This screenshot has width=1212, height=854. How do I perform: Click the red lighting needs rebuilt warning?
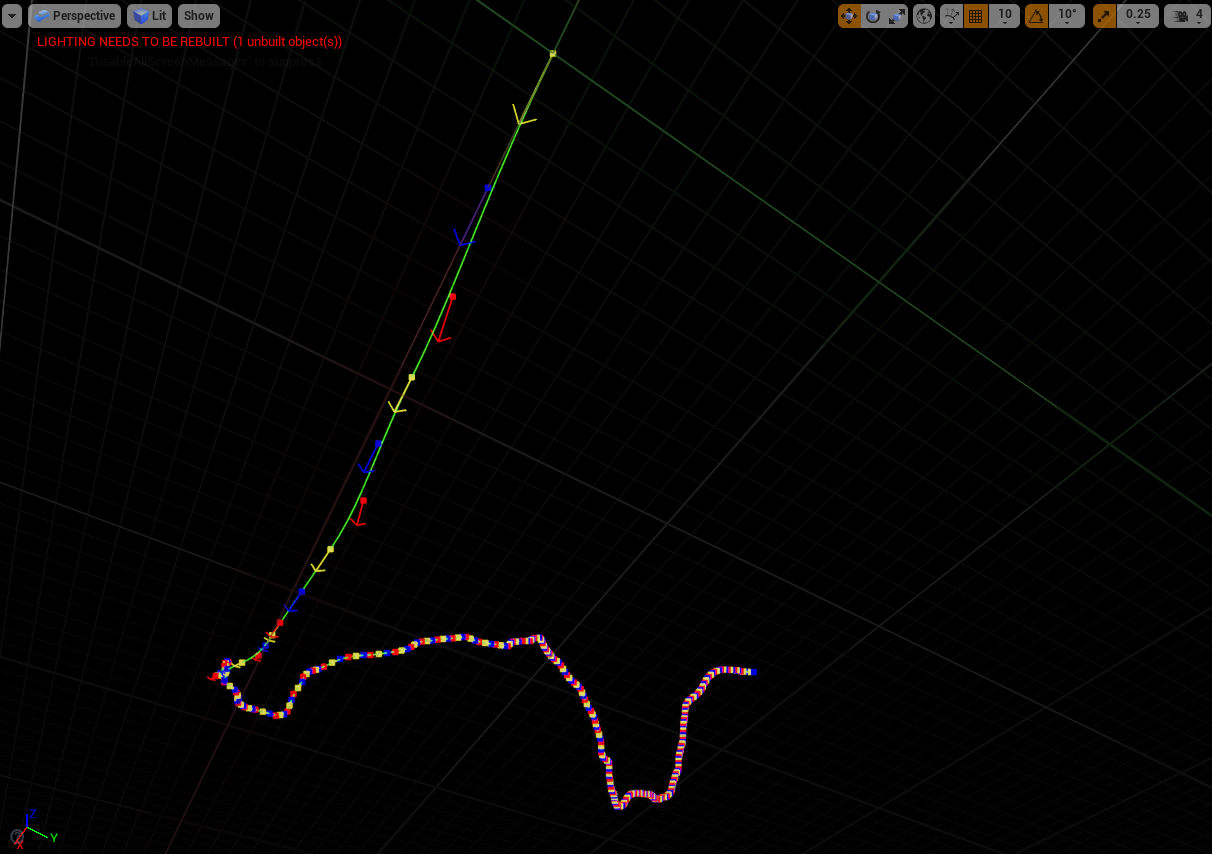pyautogui.click(x=190, y=42)
